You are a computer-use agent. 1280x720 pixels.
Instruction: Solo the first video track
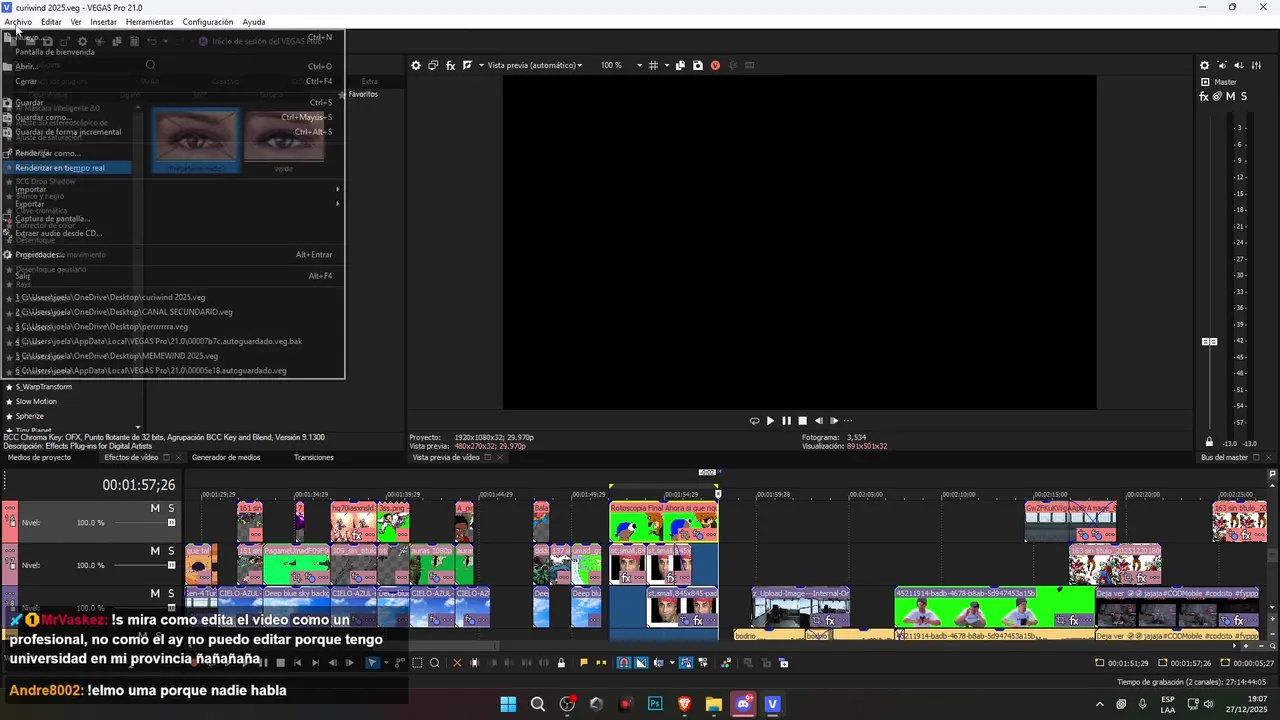[171, 508]
